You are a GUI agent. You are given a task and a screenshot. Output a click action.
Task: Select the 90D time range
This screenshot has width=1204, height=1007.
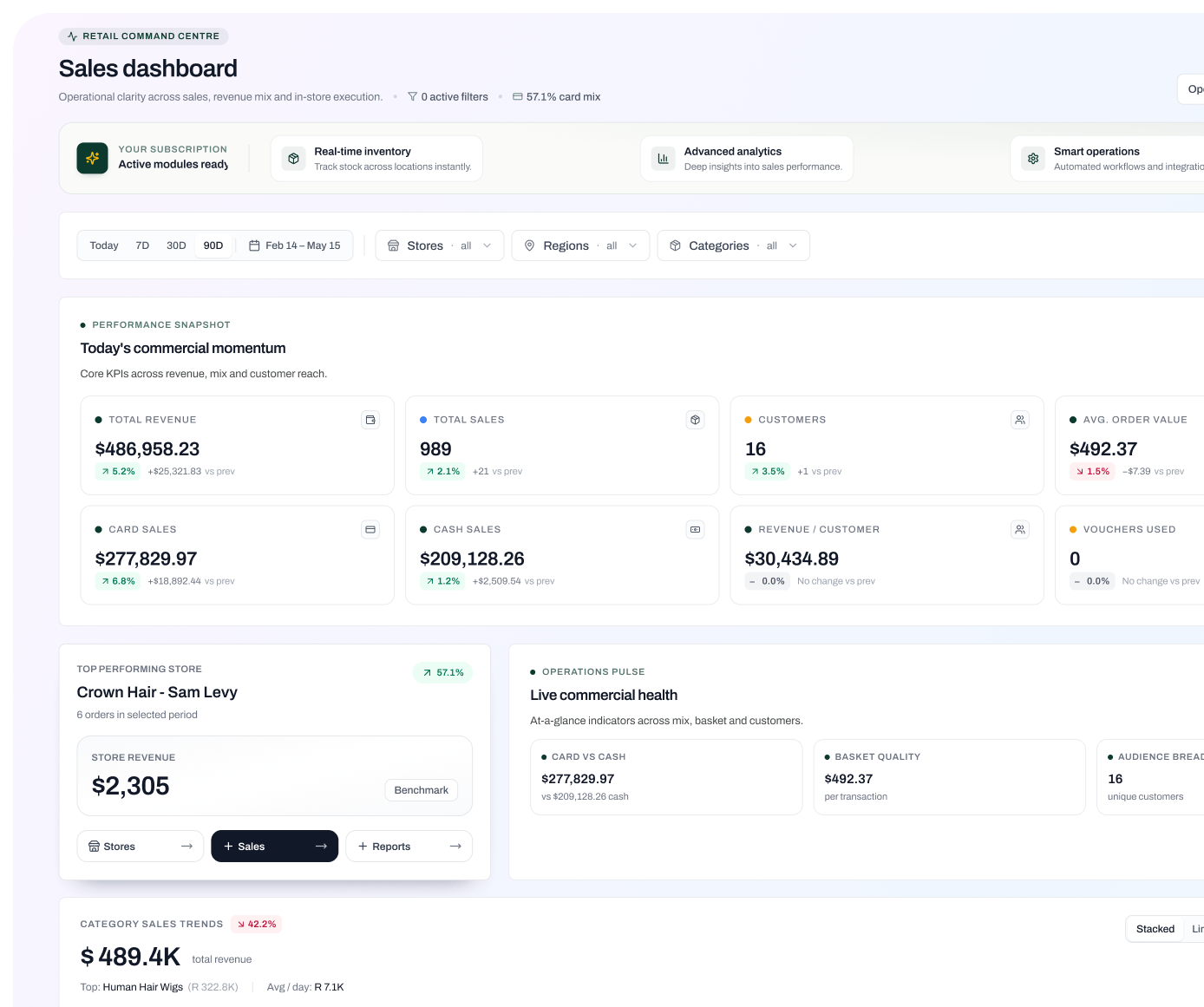point(213,246)
